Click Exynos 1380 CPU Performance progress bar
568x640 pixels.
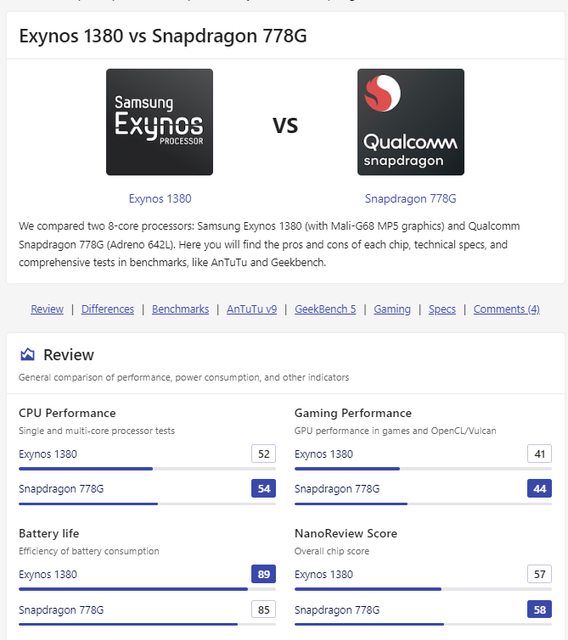(147, 469)
